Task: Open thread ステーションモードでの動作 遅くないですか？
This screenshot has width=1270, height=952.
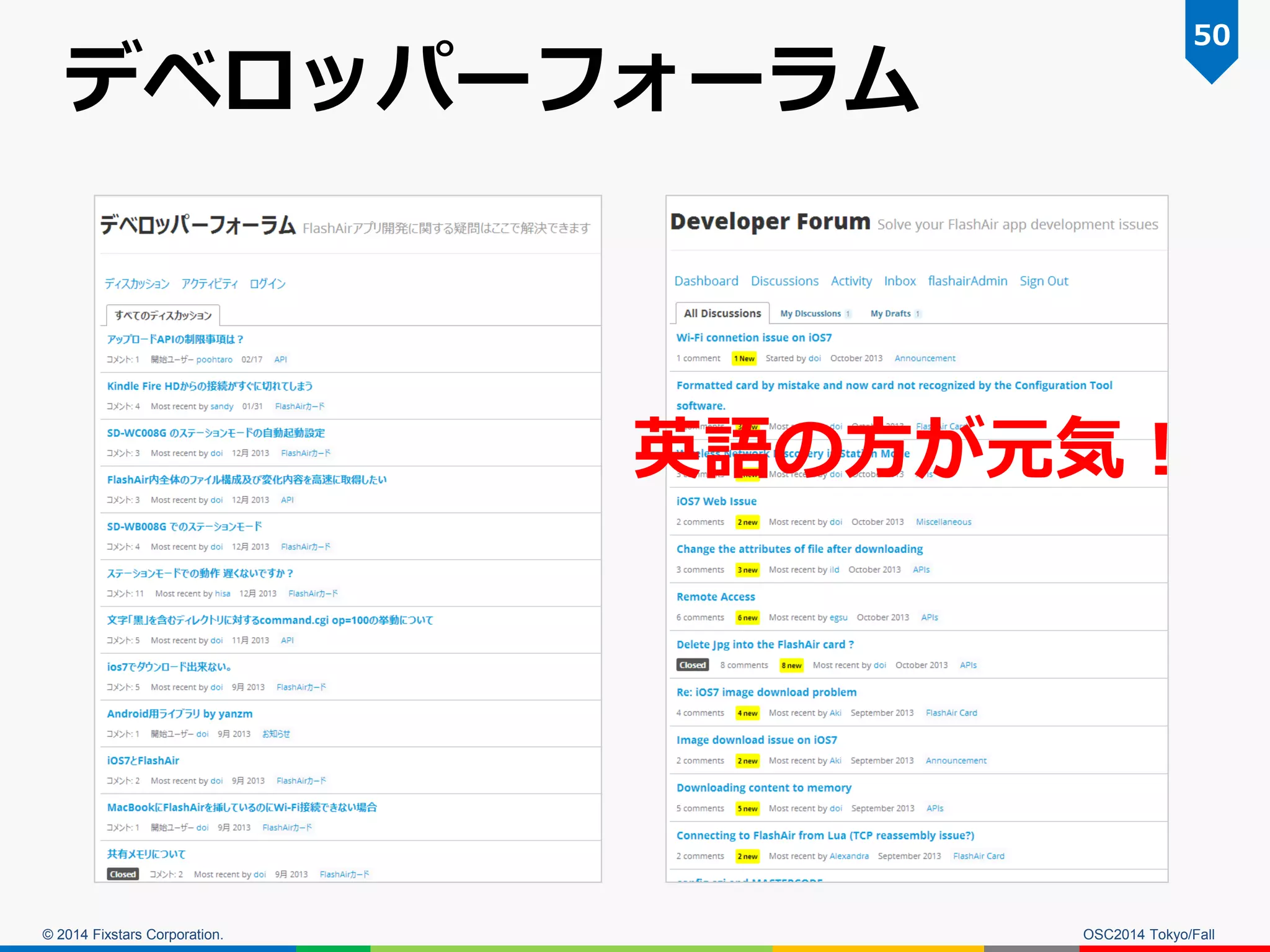Action: [200, 573]
